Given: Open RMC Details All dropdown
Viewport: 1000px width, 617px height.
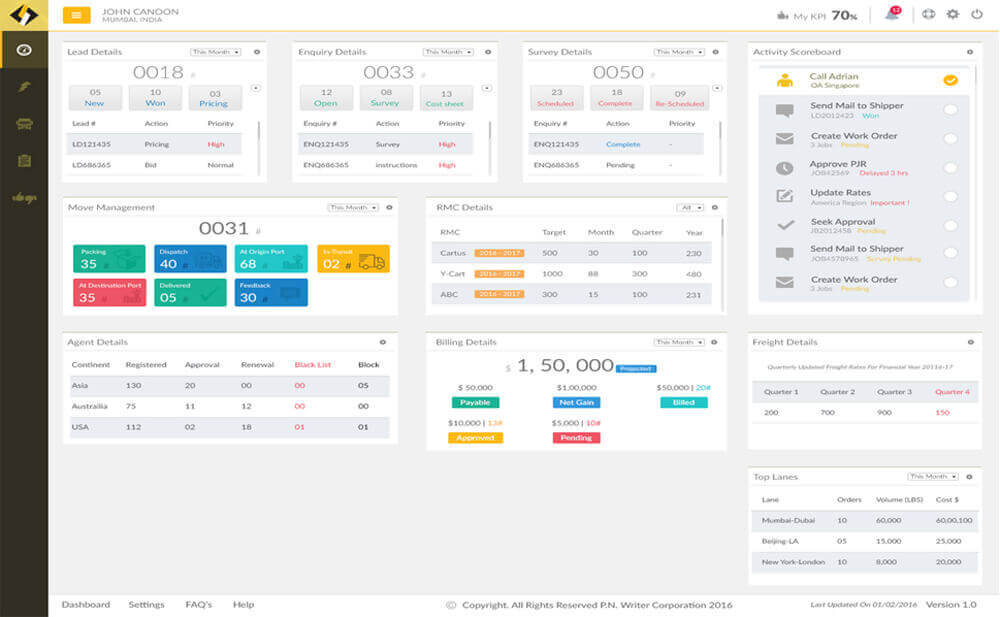Looking at the screenshot, I should [x=691, y=207].
